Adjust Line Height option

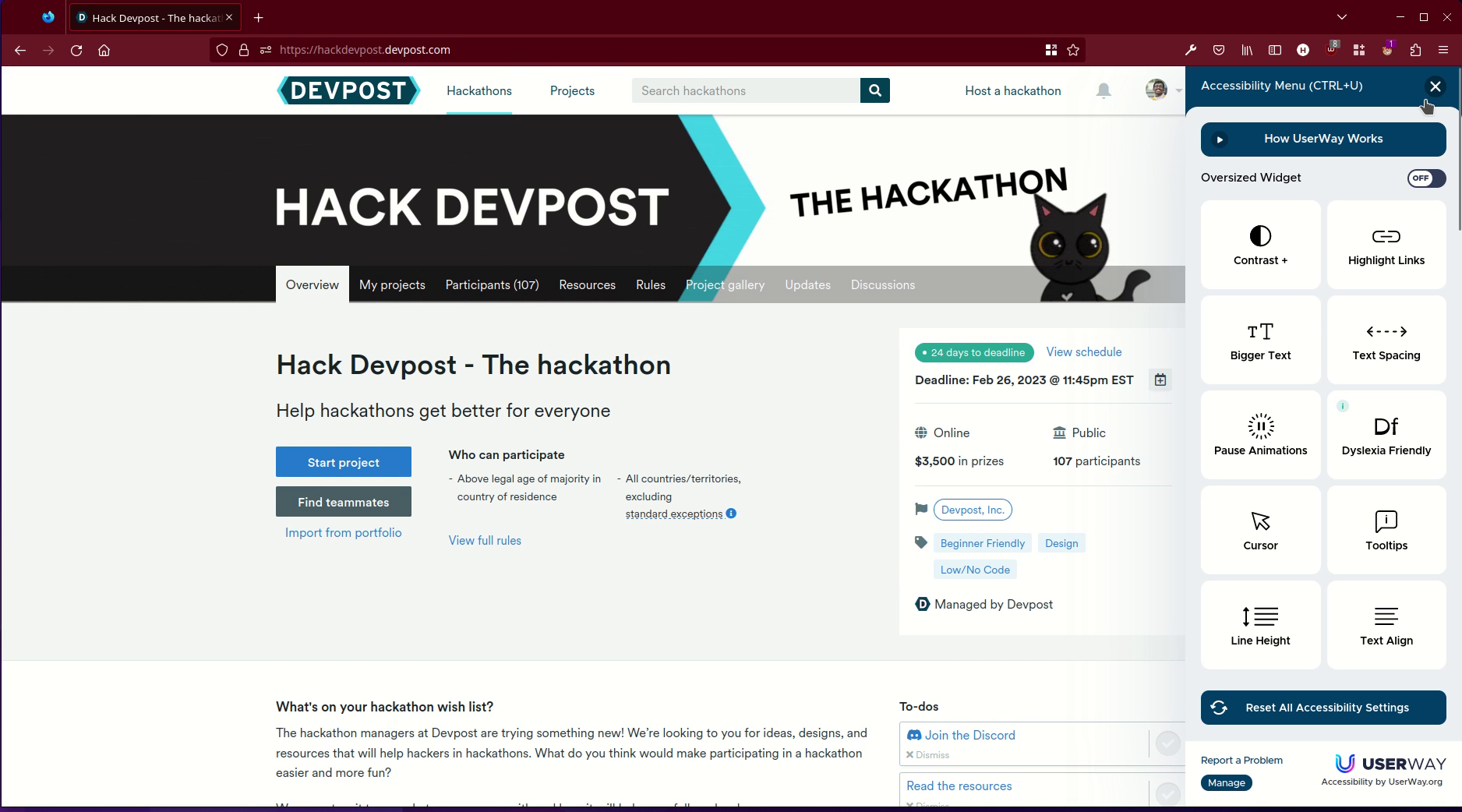1260,625
